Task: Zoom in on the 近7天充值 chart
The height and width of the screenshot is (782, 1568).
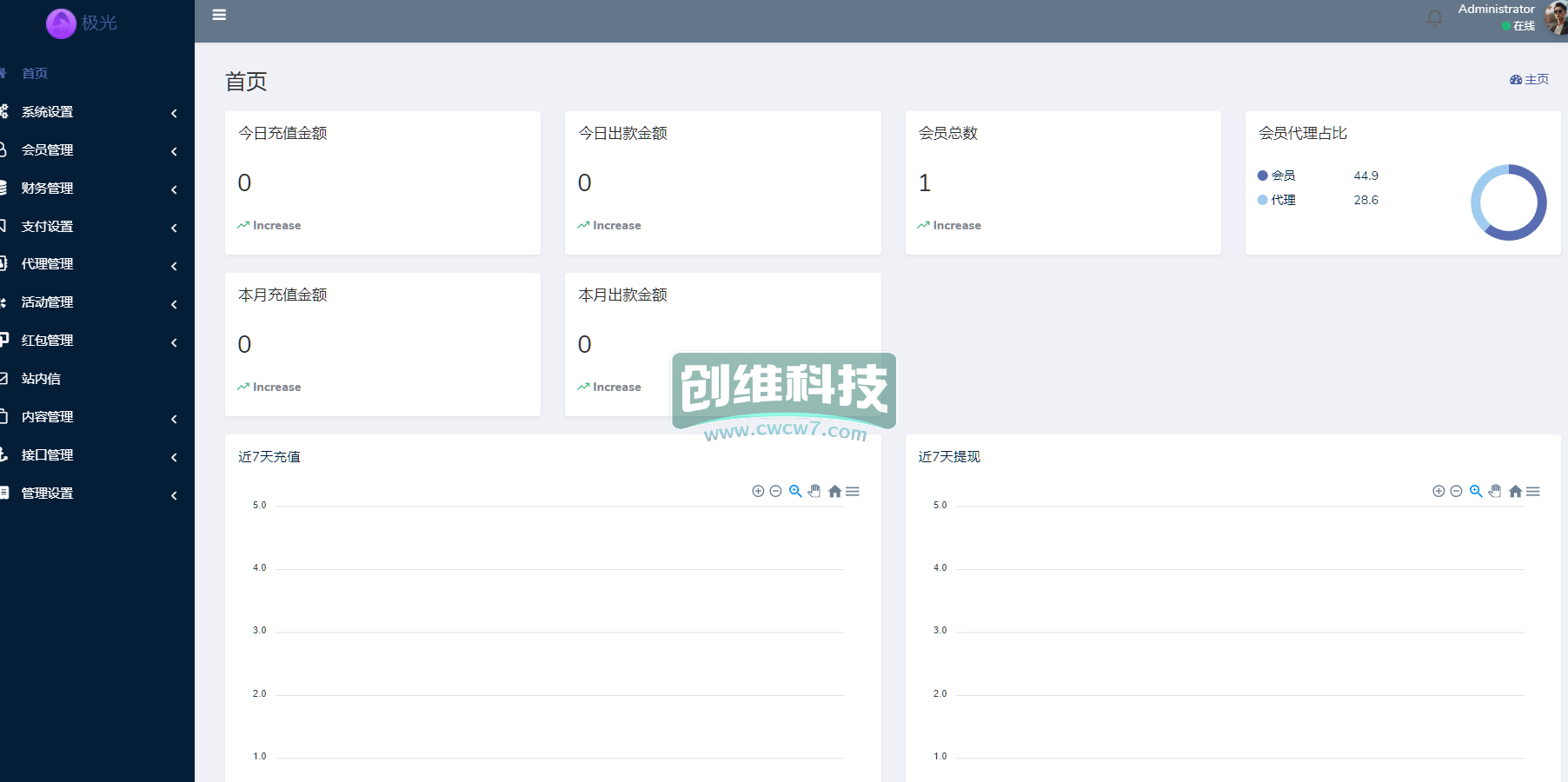Action: [758, 491]
